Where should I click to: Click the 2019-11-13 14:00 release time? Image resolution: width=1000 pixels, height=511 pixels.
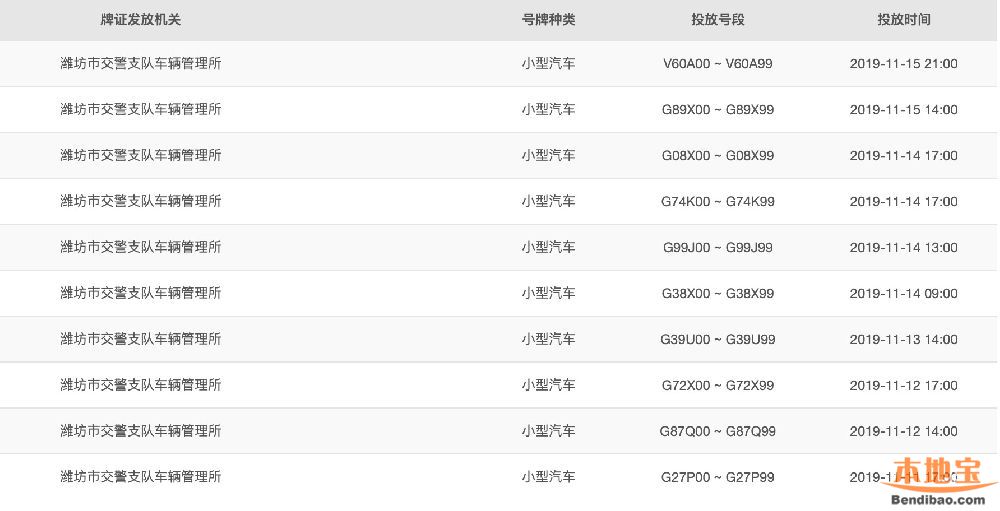point(903,340)
